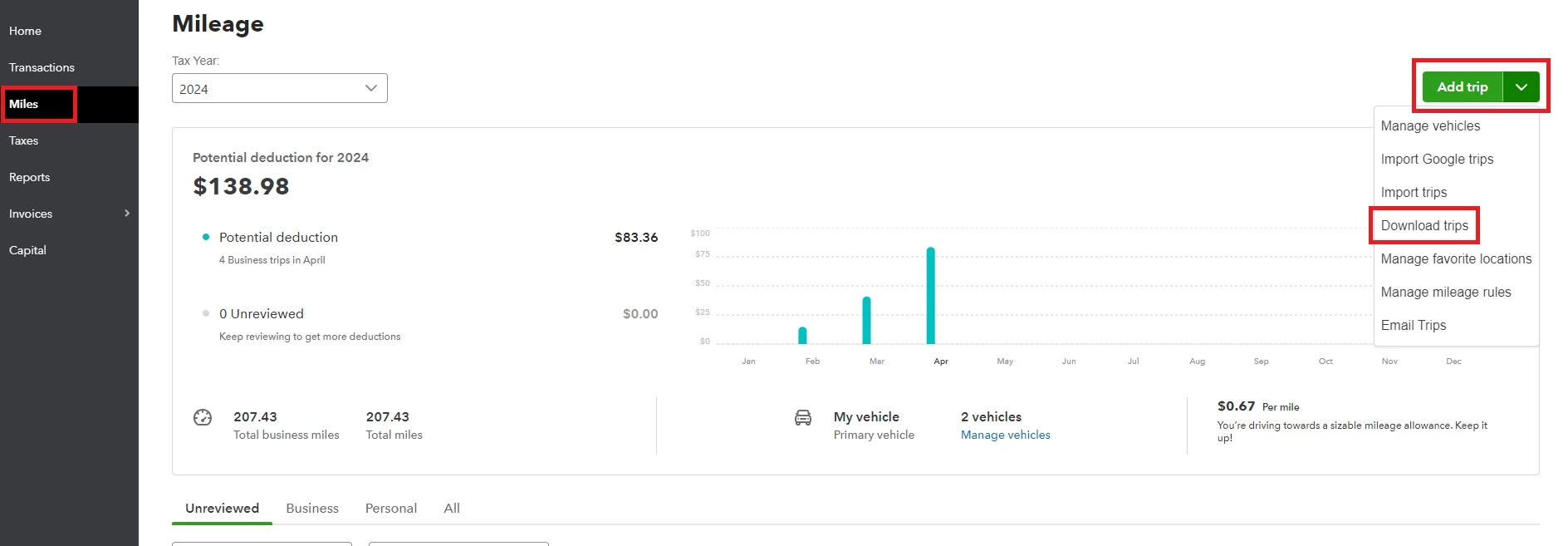Click the February bar in chart

coord(802,336)
